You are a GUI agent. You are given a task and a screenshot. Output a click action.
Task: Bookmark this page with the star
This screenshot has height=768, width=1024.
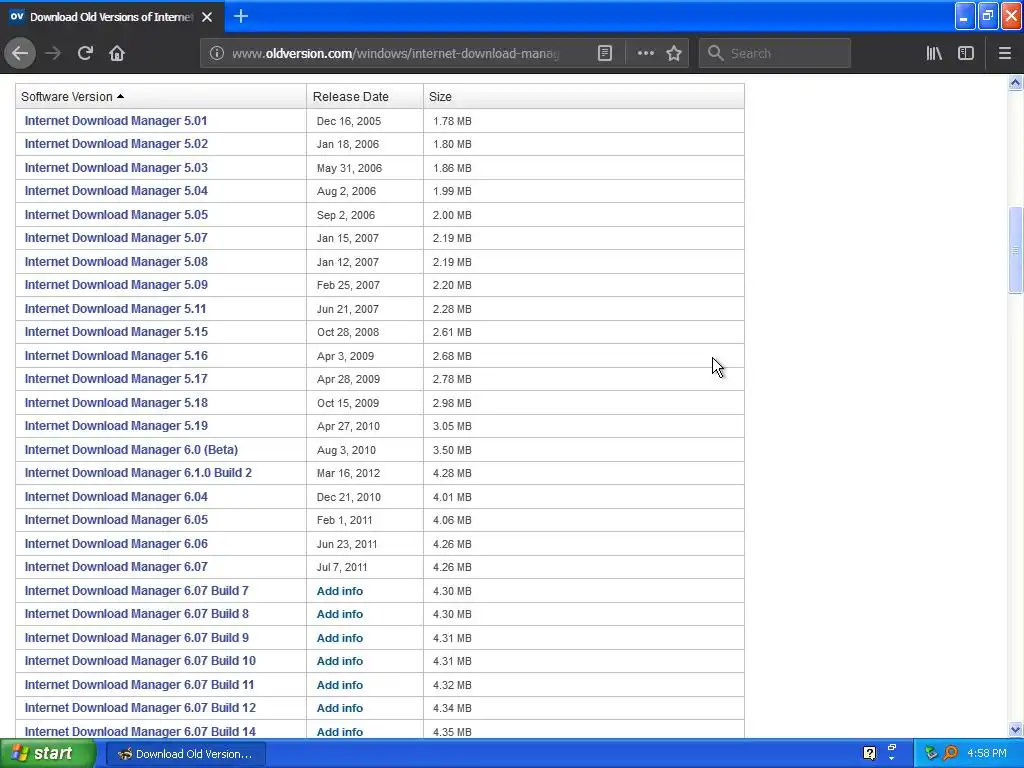click(x=674, y=53)
